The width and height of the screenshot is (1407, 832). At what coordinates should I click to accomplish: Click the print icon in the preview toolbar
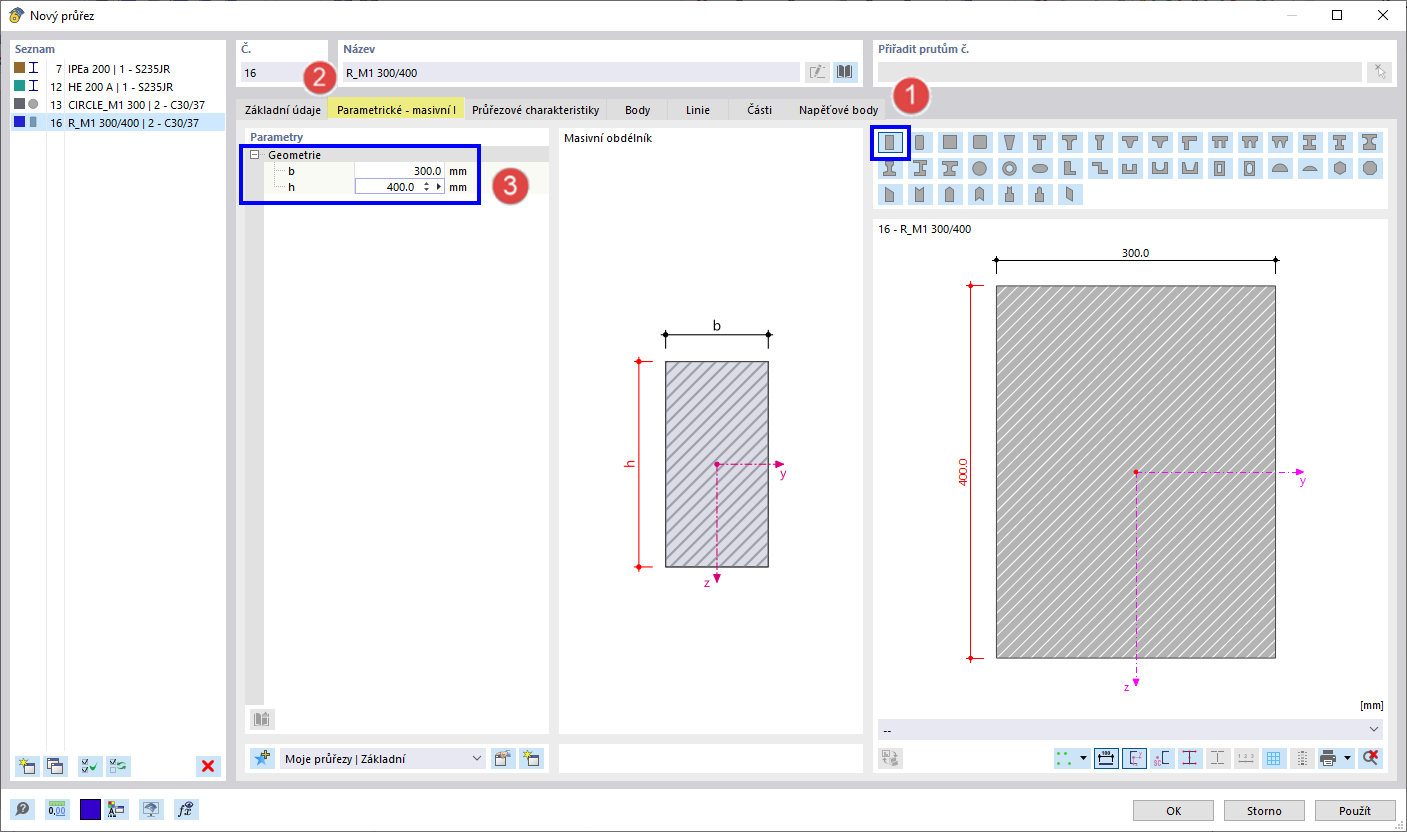[1328, 758]
